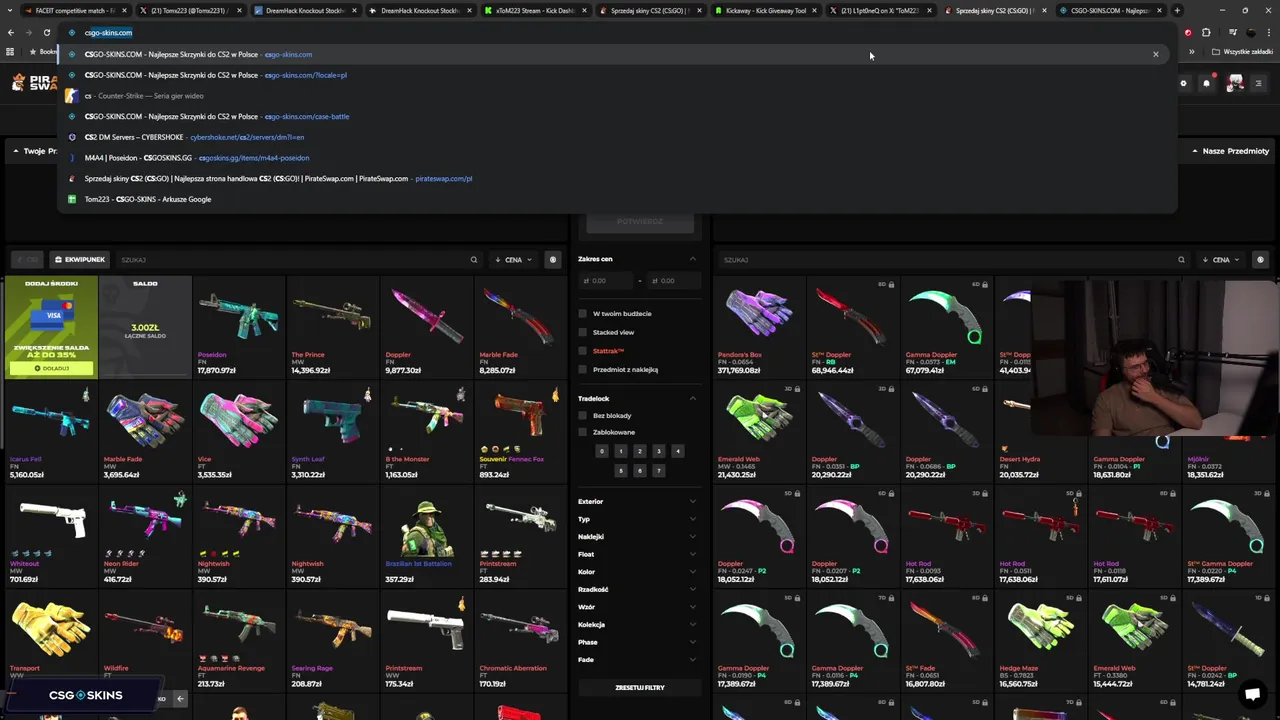Select tradelock day 3 button

(658, 451)
